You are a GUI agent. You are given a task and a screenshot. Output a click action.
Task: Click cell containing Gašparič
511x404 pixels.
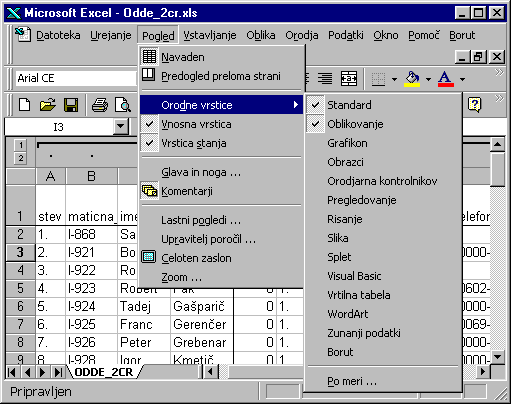[x=202, y=306]
